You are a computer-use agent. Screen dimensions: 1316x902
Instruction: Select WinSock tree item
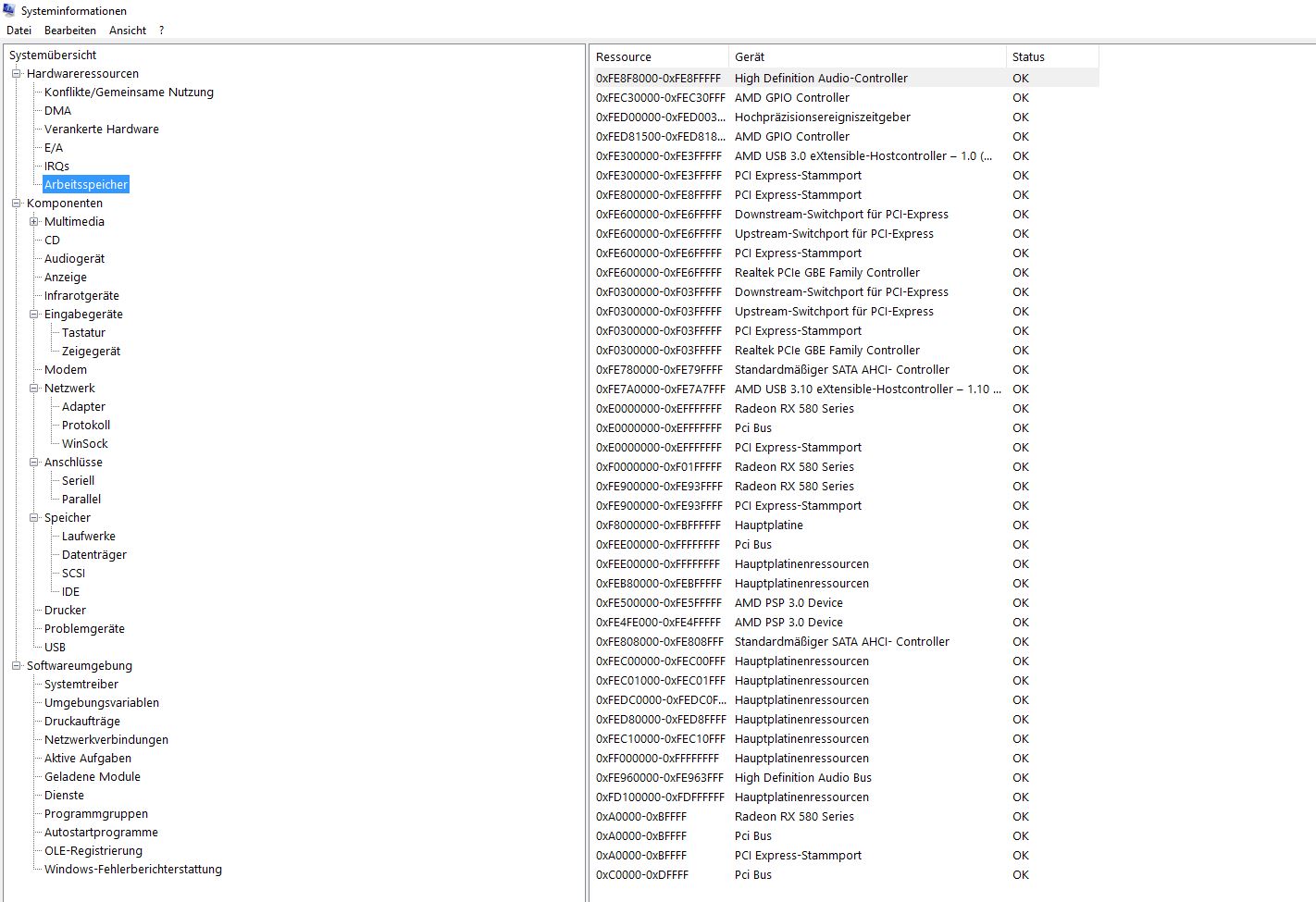84,443
